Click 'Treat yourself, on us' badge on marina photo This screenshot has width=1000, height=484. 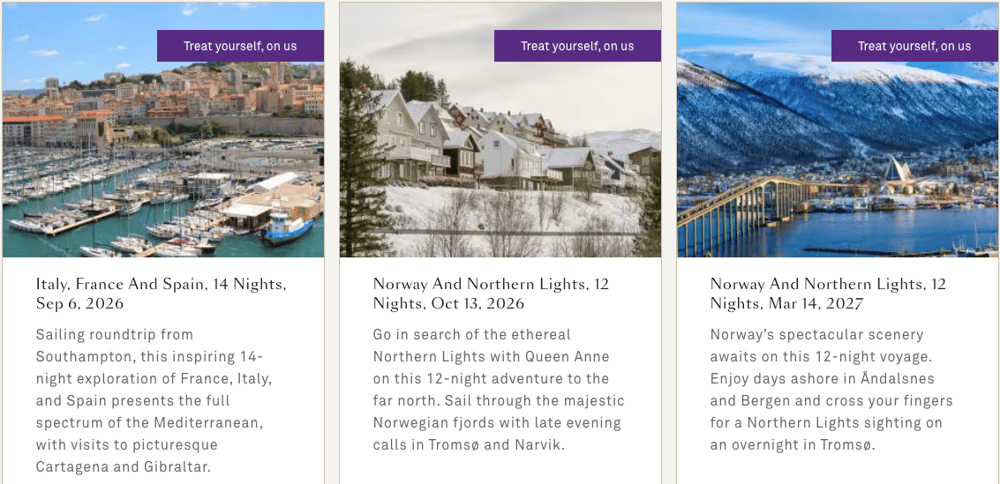[240, 46]
